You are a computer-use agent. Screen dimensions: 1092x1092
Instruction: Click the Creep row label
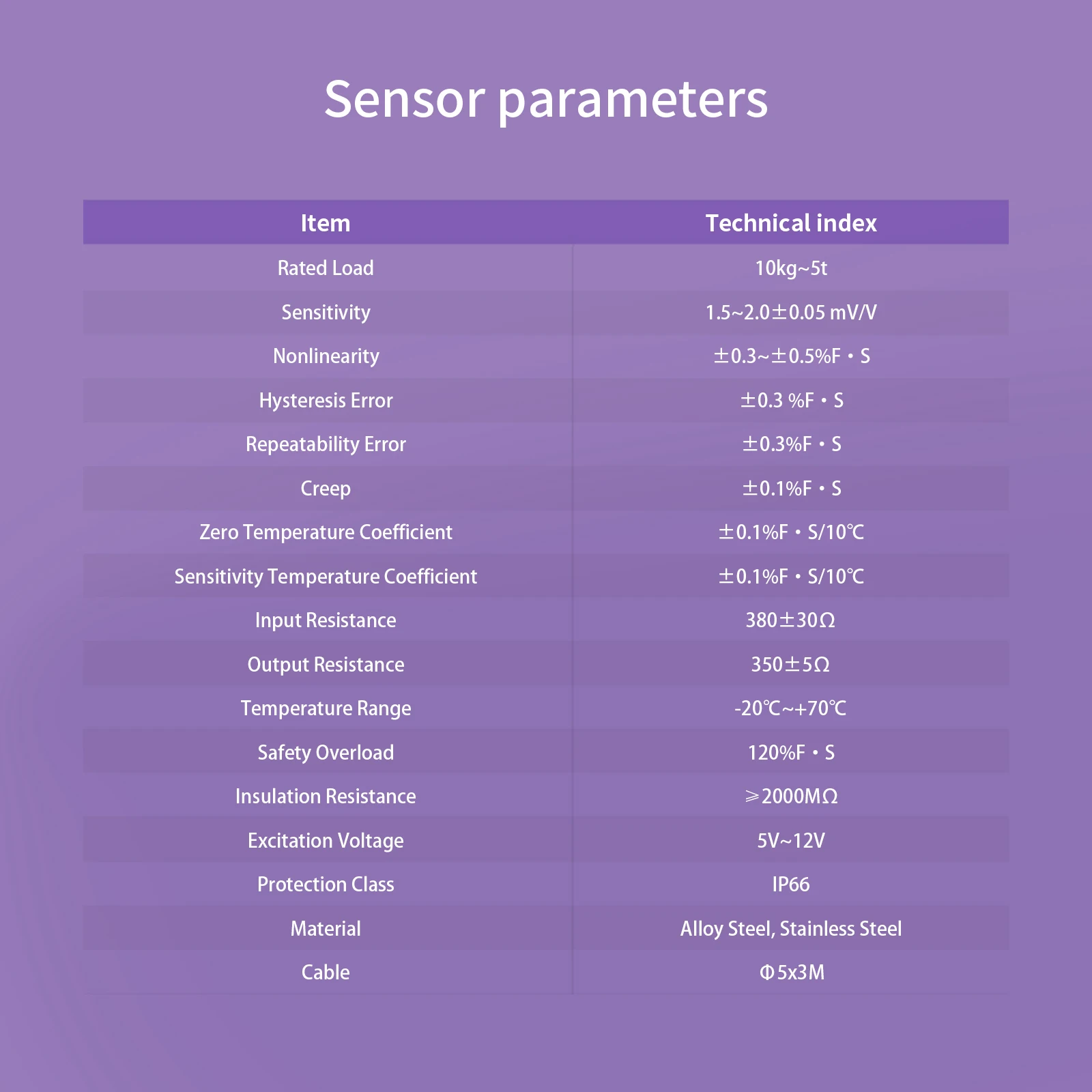326,489
